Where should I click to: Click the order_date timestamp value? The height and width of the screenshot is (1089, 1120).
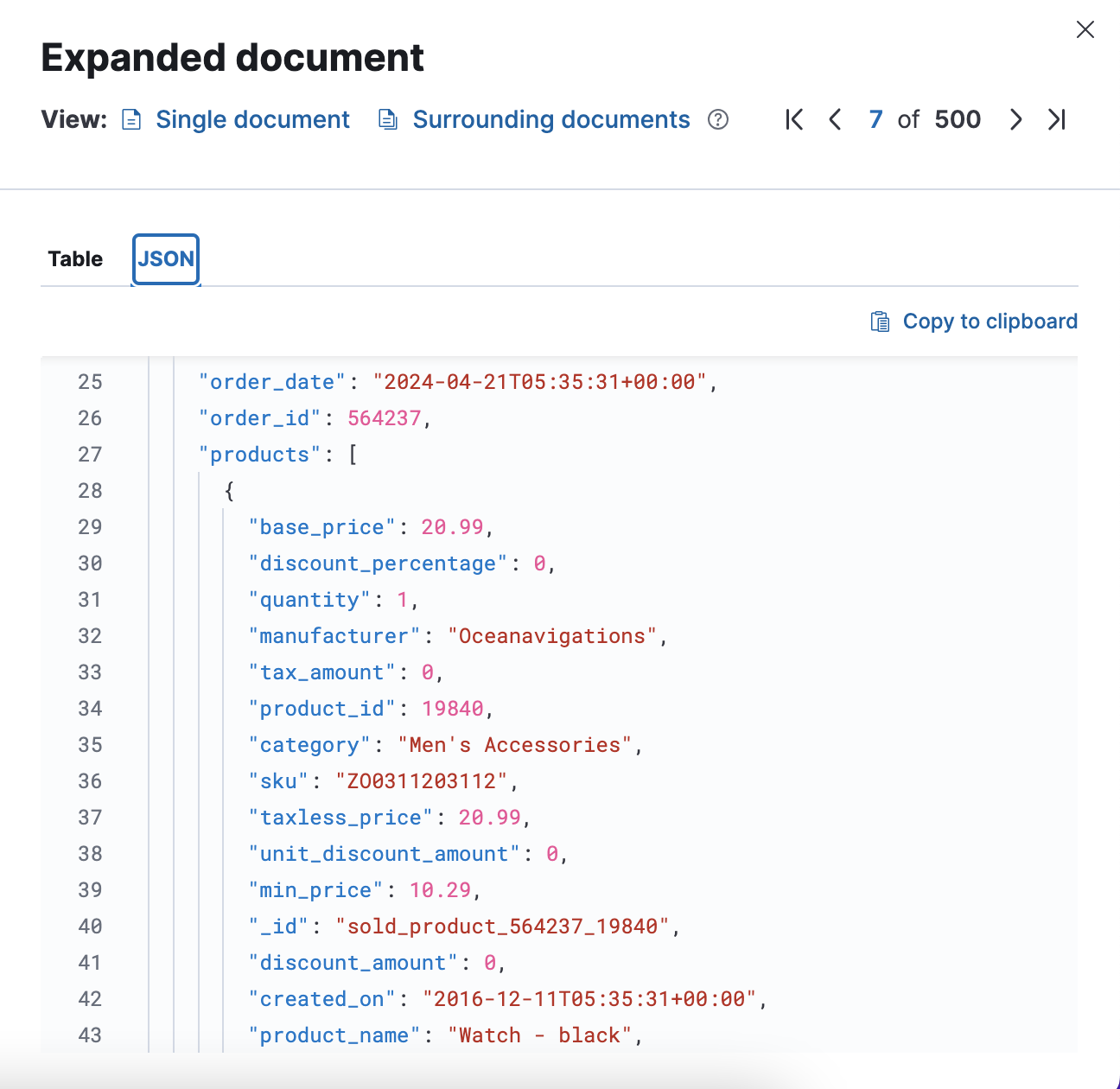540,382
